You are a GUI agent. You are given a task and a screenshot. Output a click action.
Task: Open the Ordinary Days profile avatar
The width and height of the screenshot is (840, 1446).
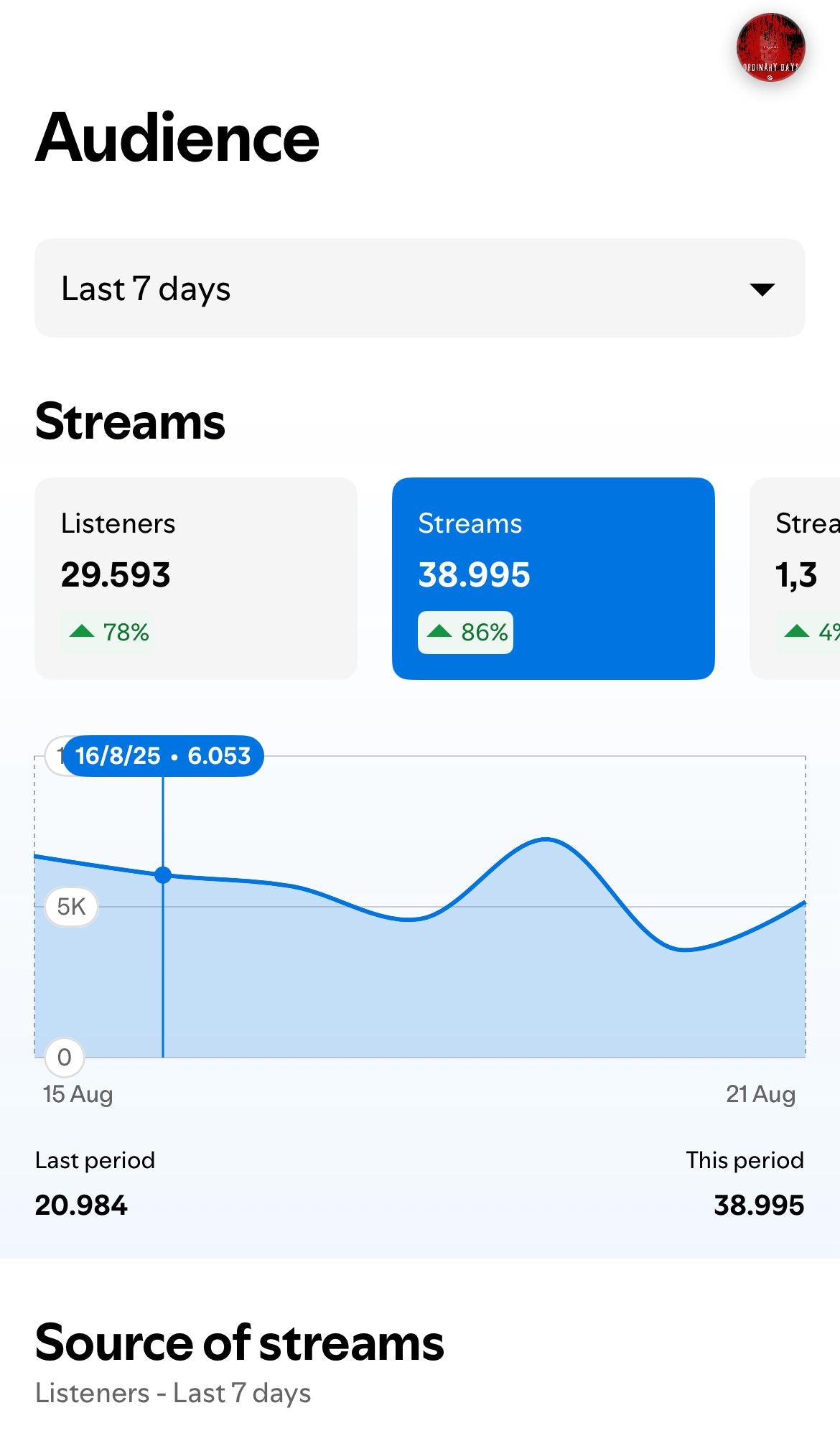point(770,47)
